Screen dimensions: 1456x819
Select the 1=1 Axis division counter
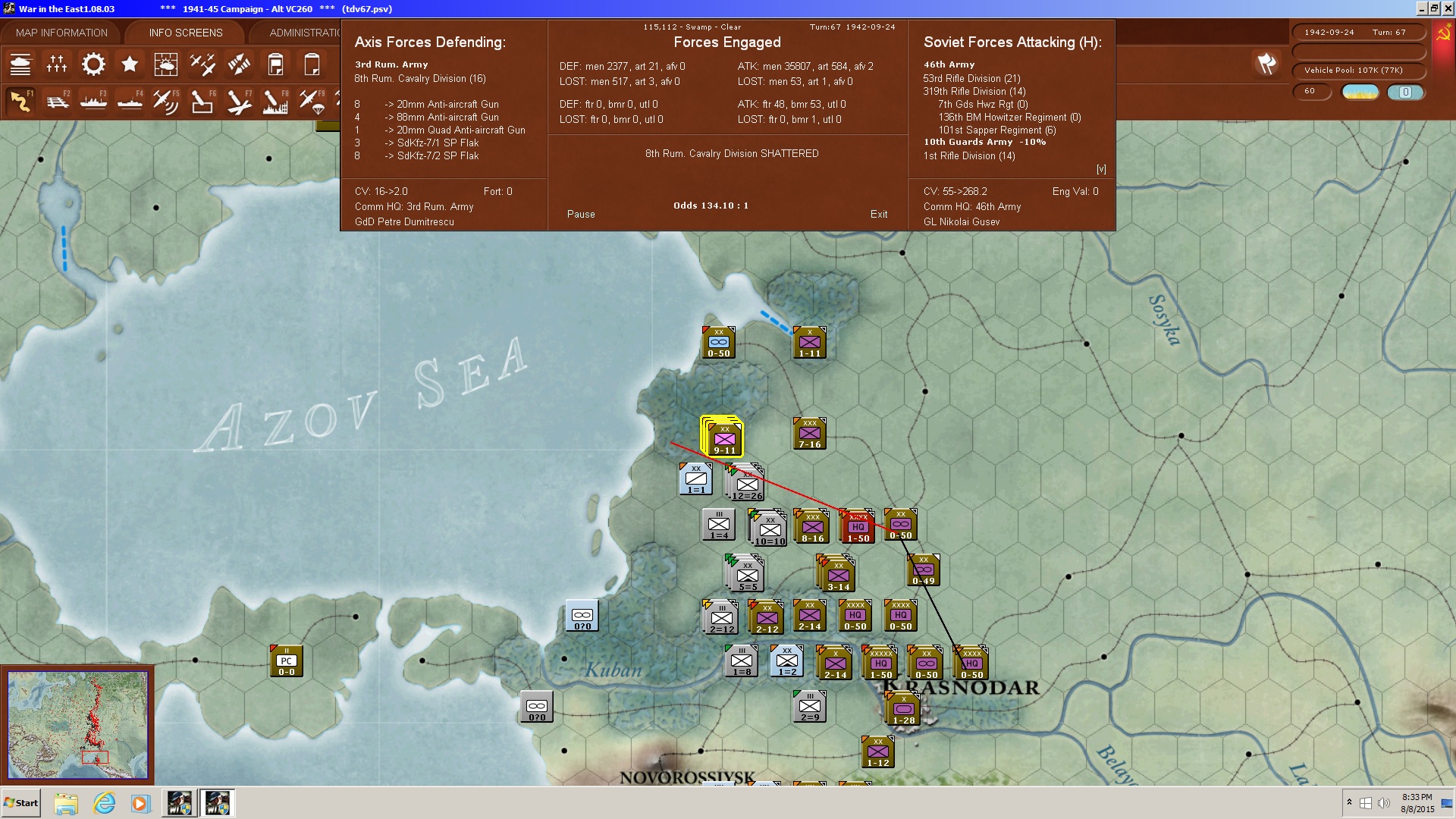tap(695, 479)
